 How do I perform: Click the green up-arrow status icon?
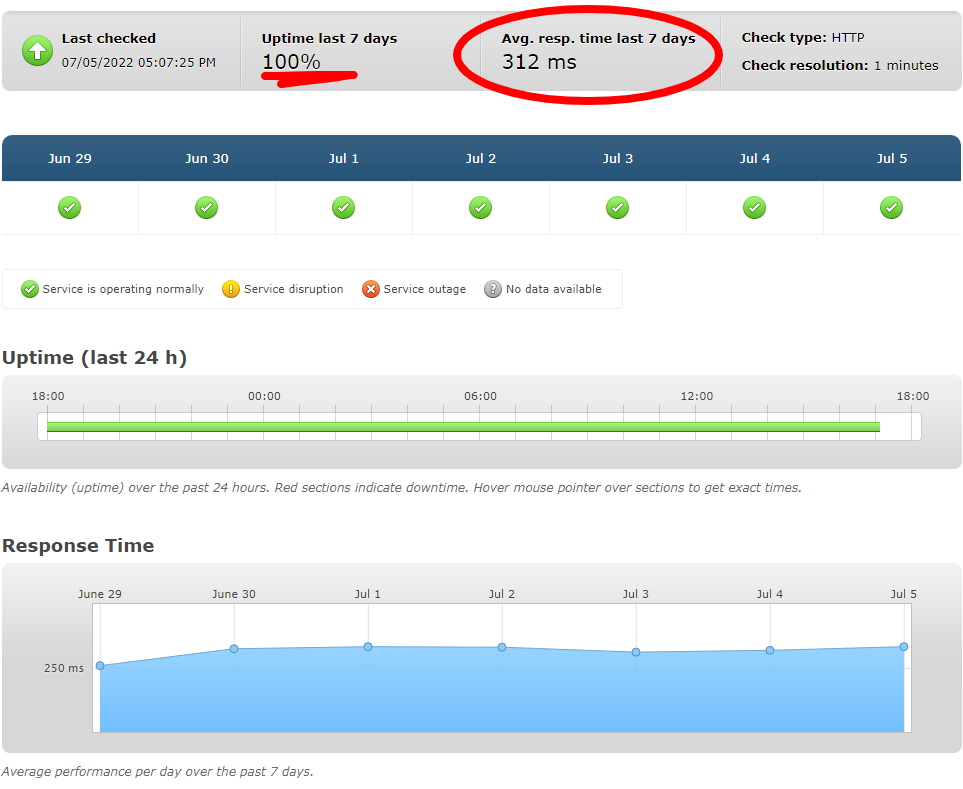point(37,50)
